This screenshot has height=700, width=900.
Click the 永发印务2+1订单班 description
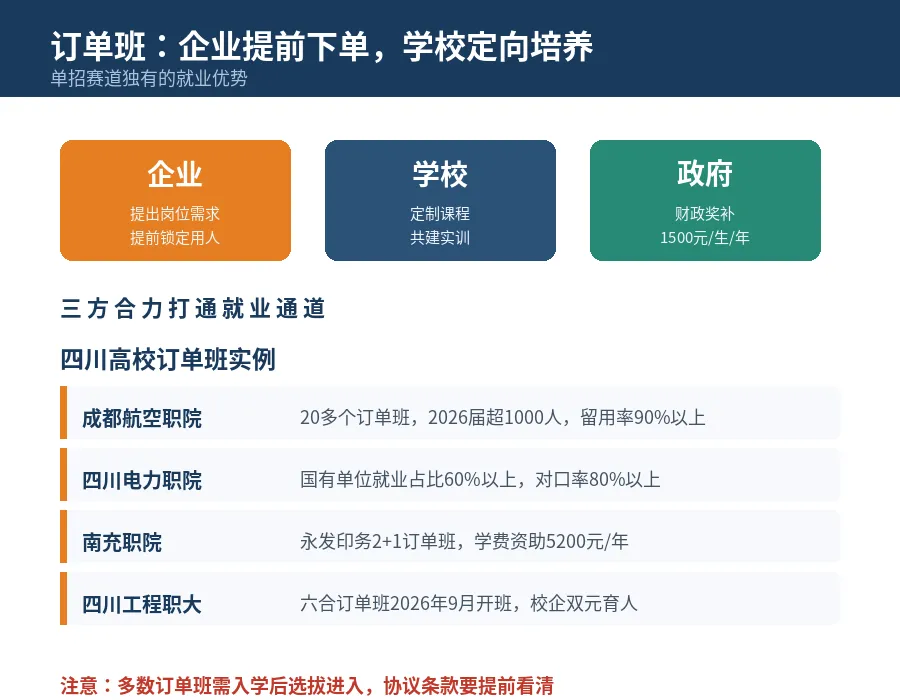tap(464, 541)
